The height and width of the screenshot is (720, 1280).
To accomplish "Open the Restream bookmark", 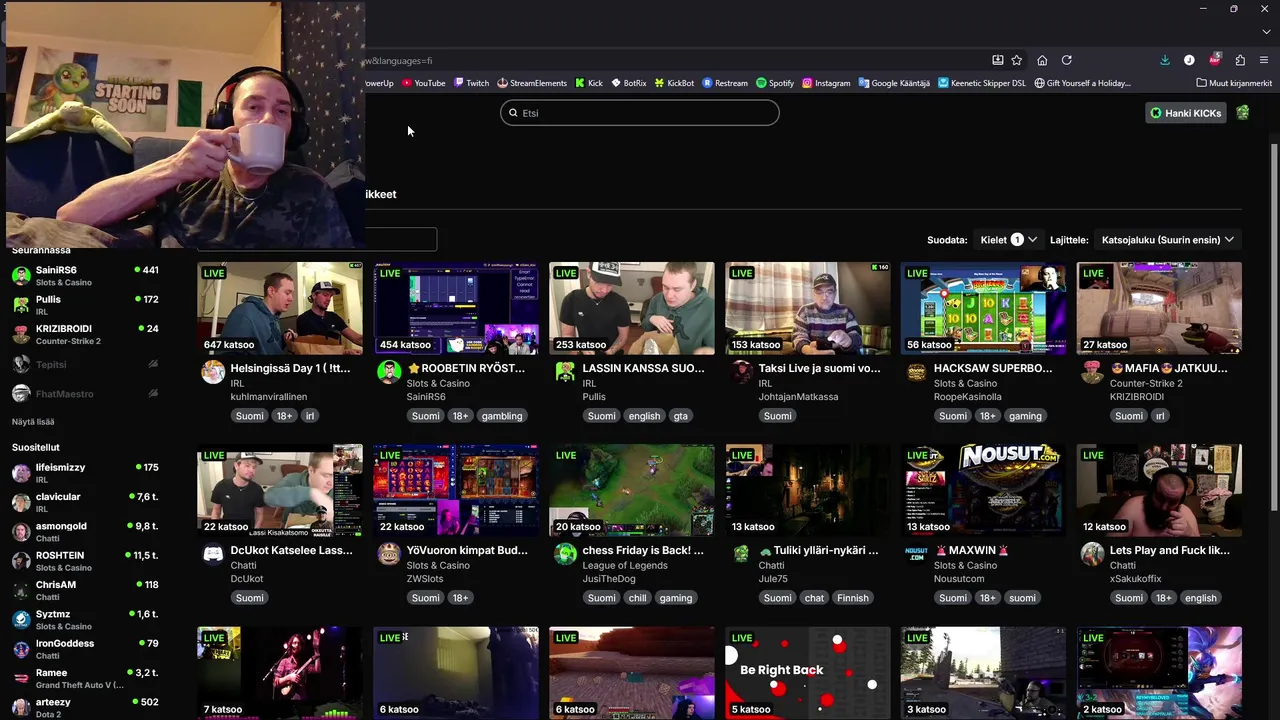I will coord(725,83).
